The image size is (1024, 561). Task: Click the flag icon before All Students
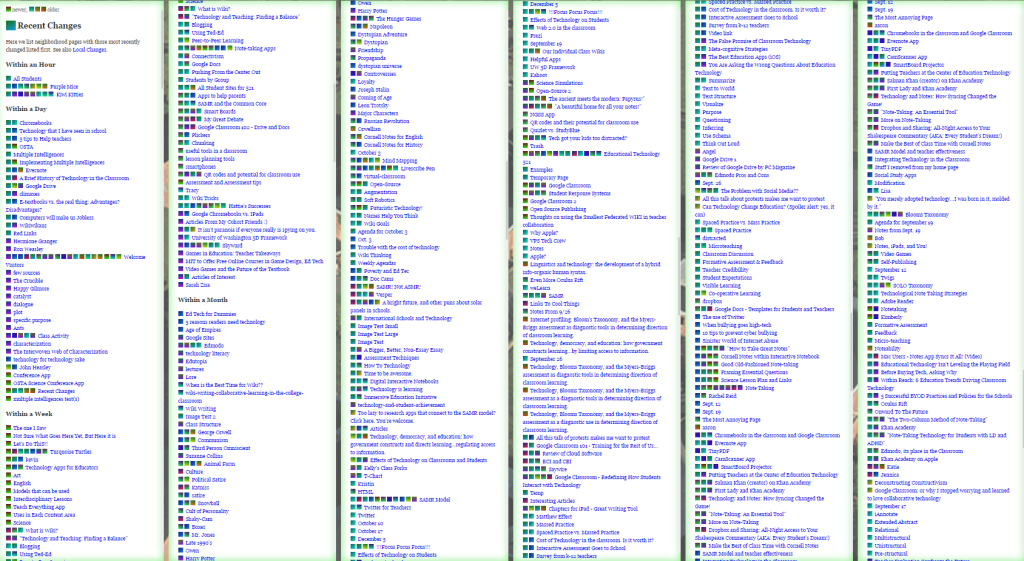click(x=9, y=78)
